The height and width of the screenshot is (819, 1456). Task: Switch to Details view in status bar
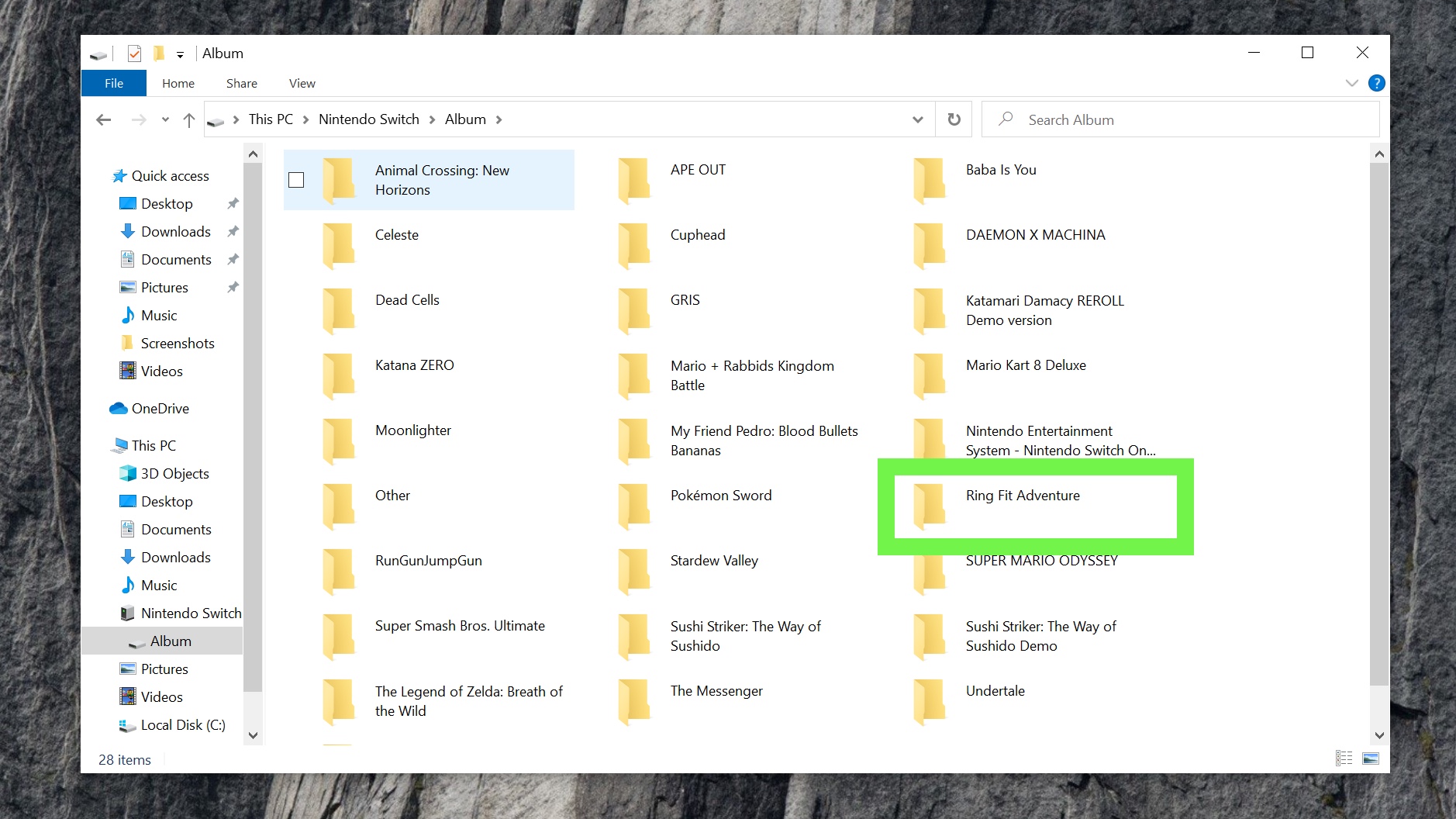[x=1344, y=759]
